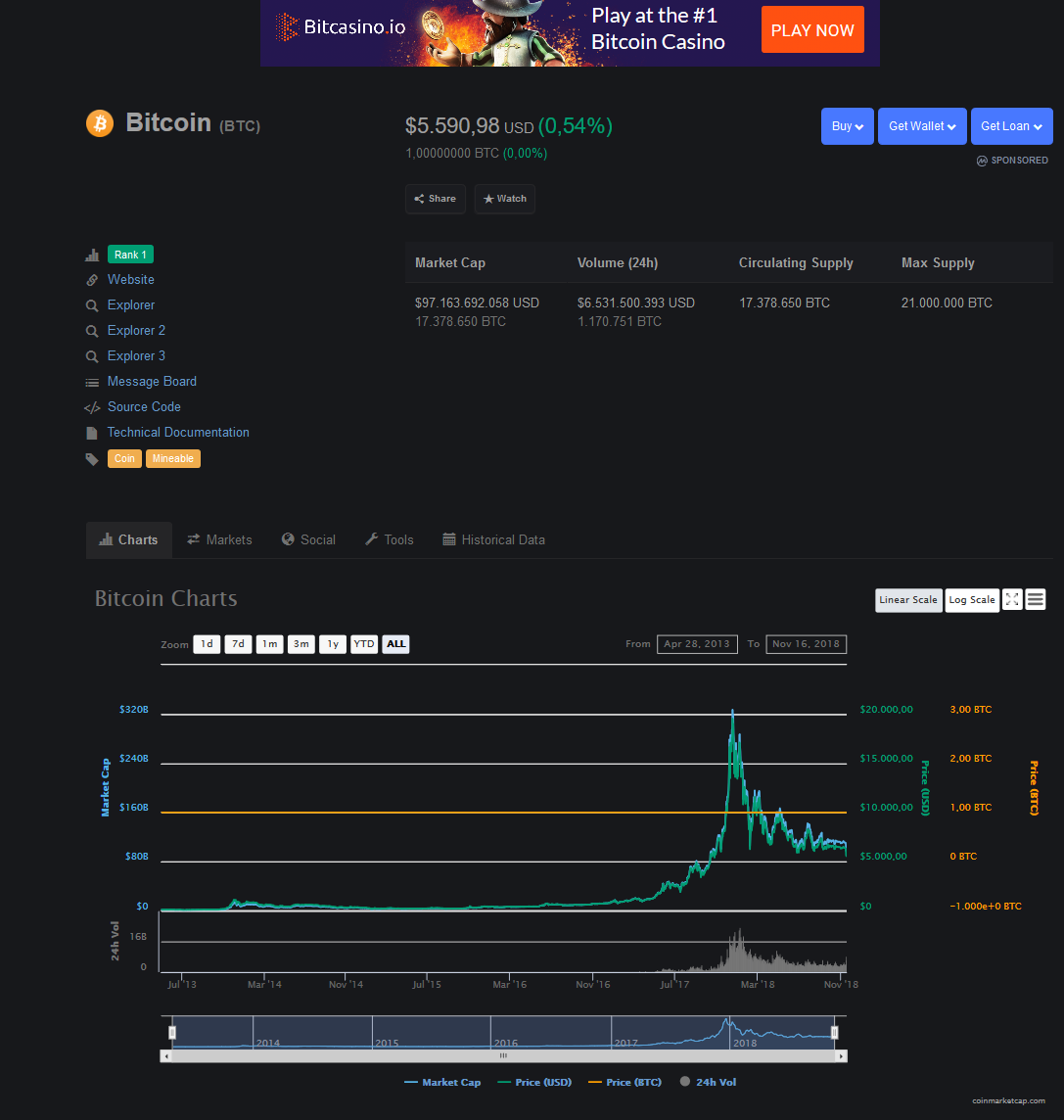Toggle chart fullscreen with the expand icon
This screenshot has height=1120, width=1064.
(1012, 599)
